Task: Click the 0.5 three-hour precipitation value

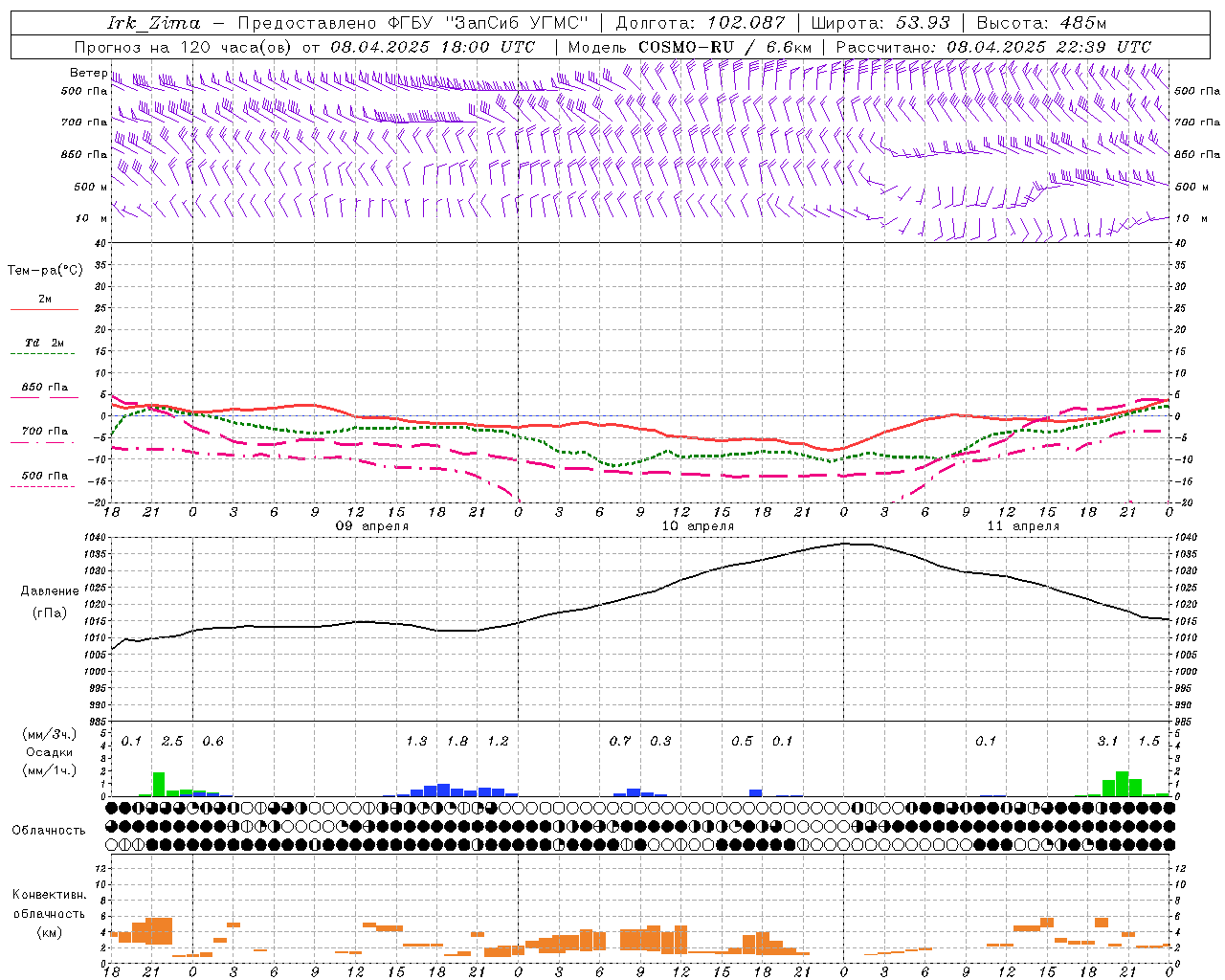Action: [x=742, y=742]
